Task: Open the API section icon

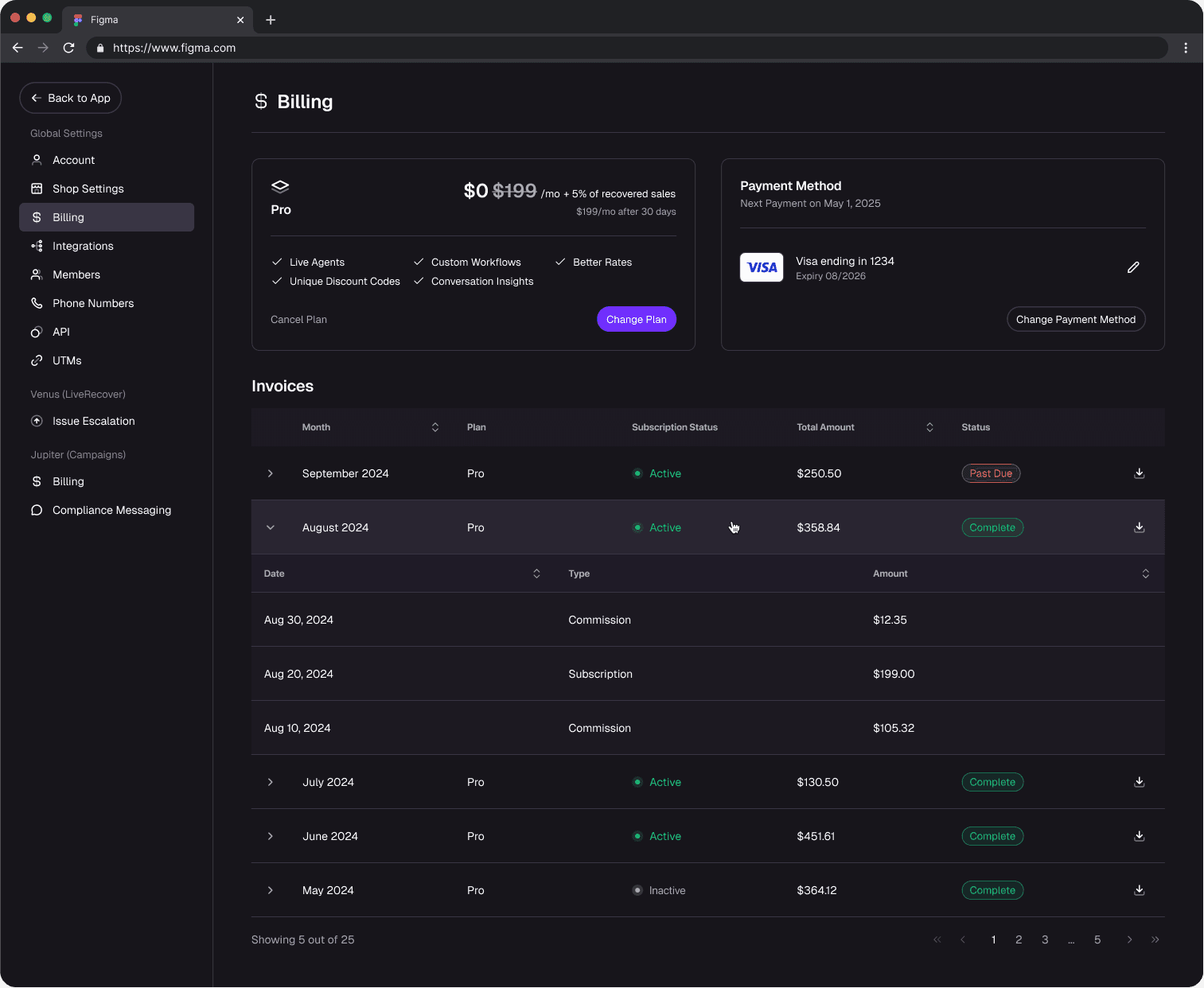Action: (37, 332)
